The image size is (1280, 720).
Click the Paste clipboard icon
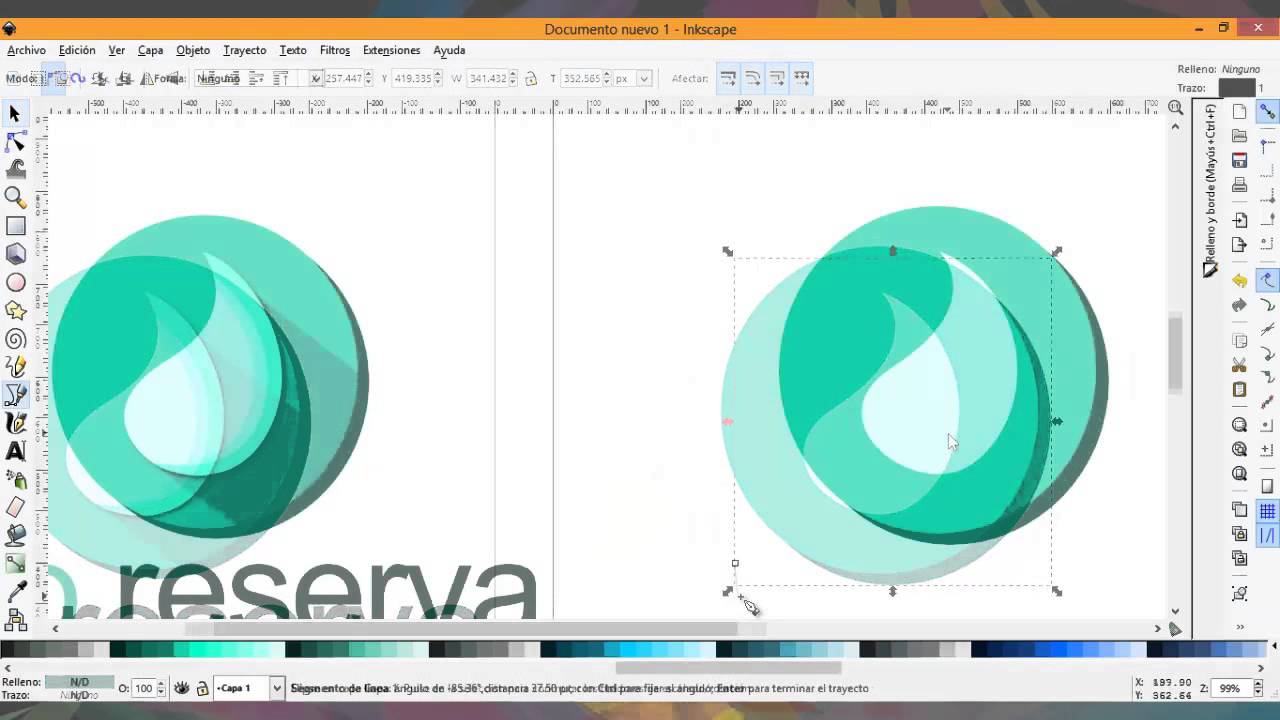1240,389
